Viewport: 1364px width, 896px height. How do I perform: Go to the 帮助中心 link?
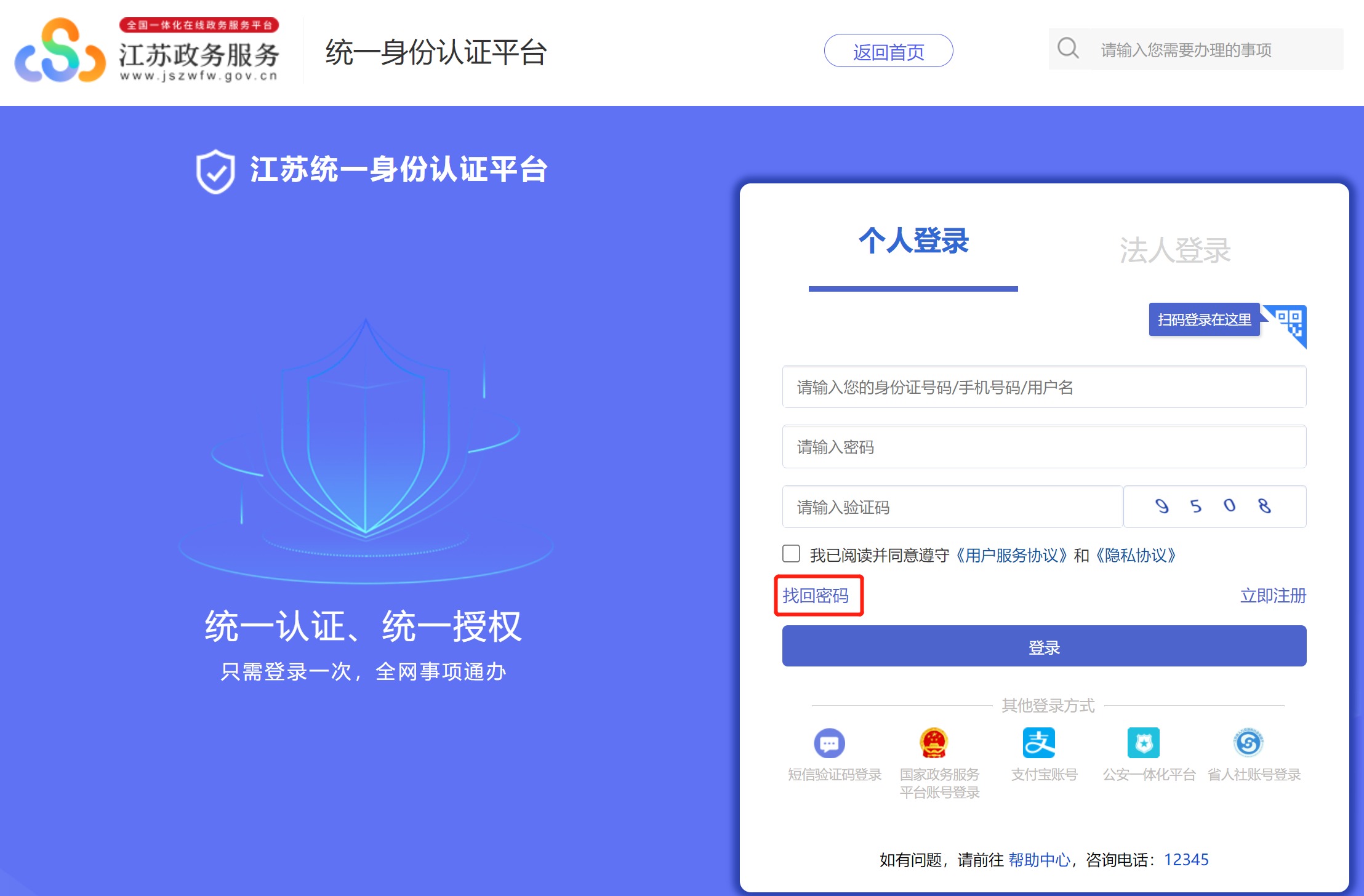click(1039, 860)
